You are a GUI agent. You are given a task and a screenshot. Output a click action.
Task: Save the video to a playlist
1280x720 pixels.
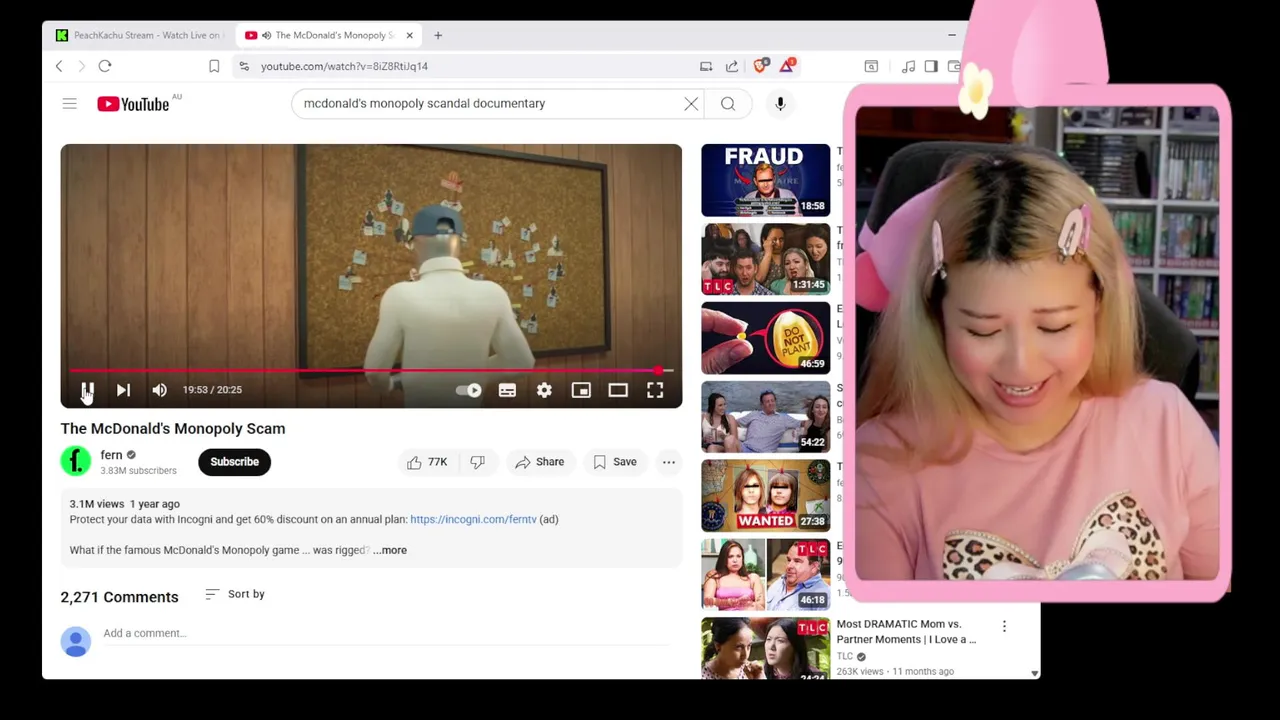tap(614, 462)
